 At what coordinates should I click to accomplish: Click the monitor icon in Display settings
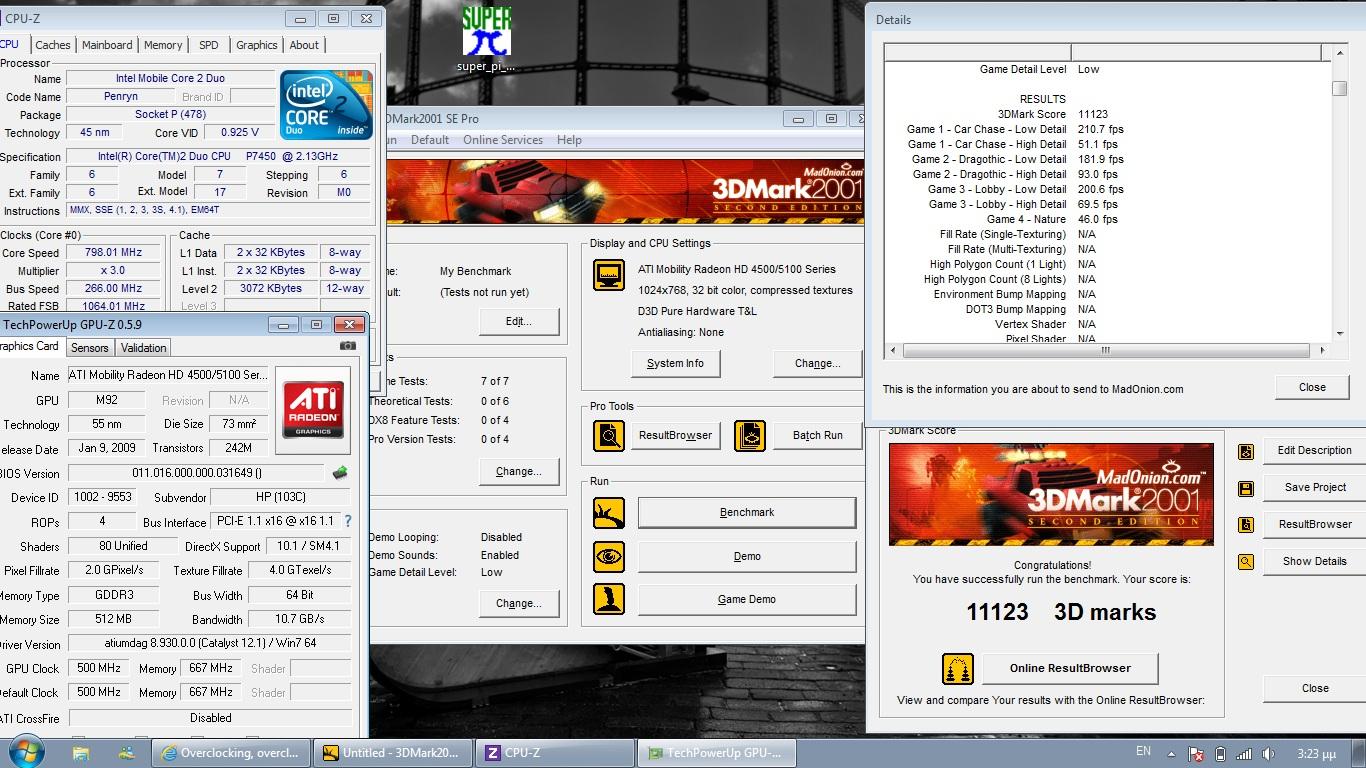pyautogui.click(x=609, y=275)
